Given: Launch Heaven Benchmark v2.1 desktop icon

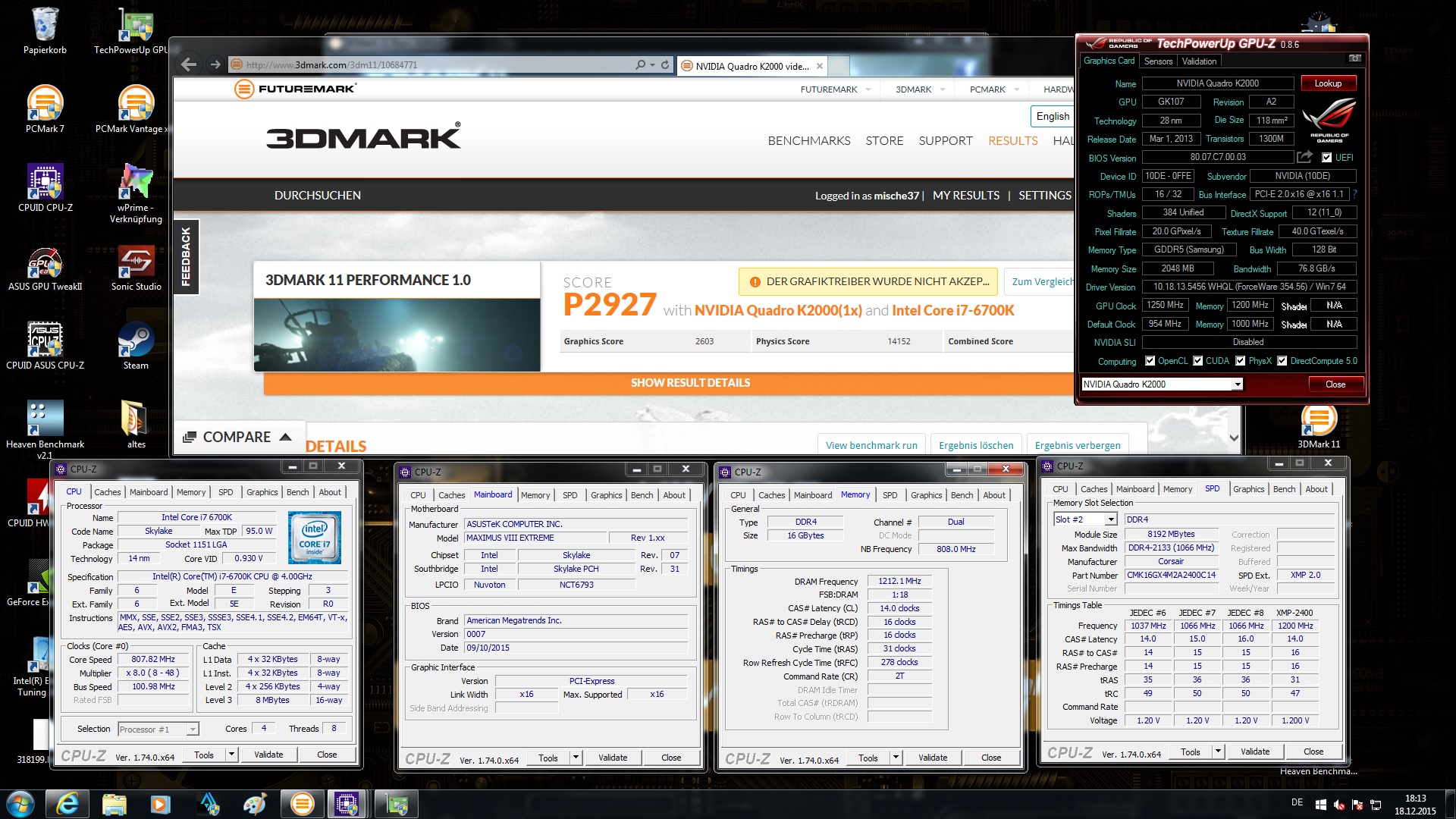Looking at the screenshot, I should tap(45, 430).
